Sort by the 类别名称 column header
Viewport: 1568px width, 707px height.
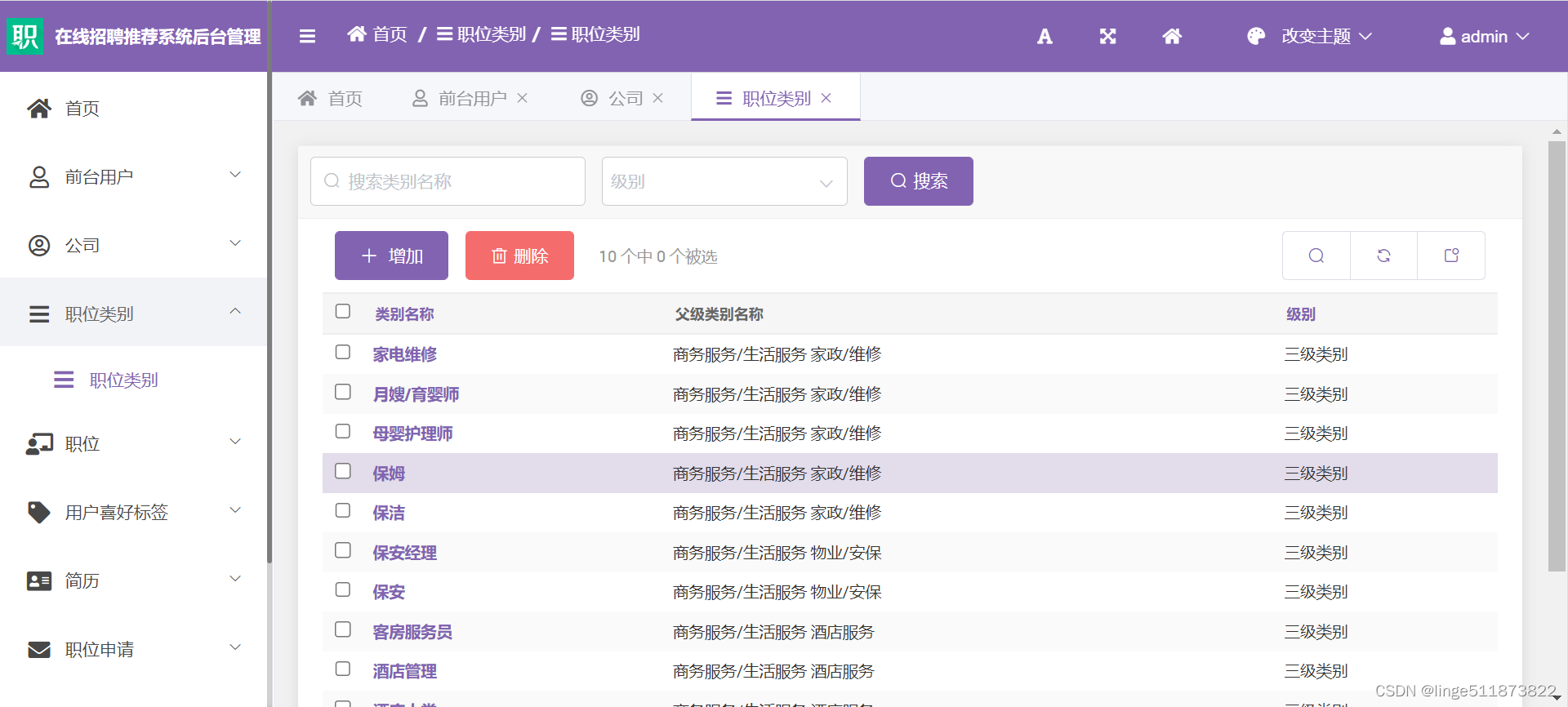(404, 314)
